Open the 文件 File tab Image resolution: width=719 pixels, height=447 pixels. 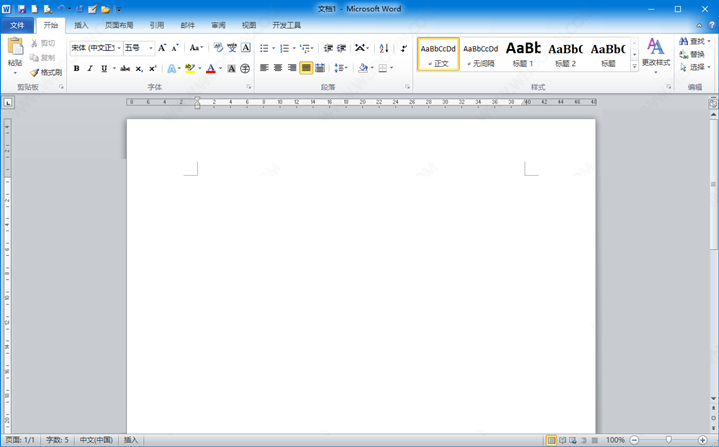point(17,25)
